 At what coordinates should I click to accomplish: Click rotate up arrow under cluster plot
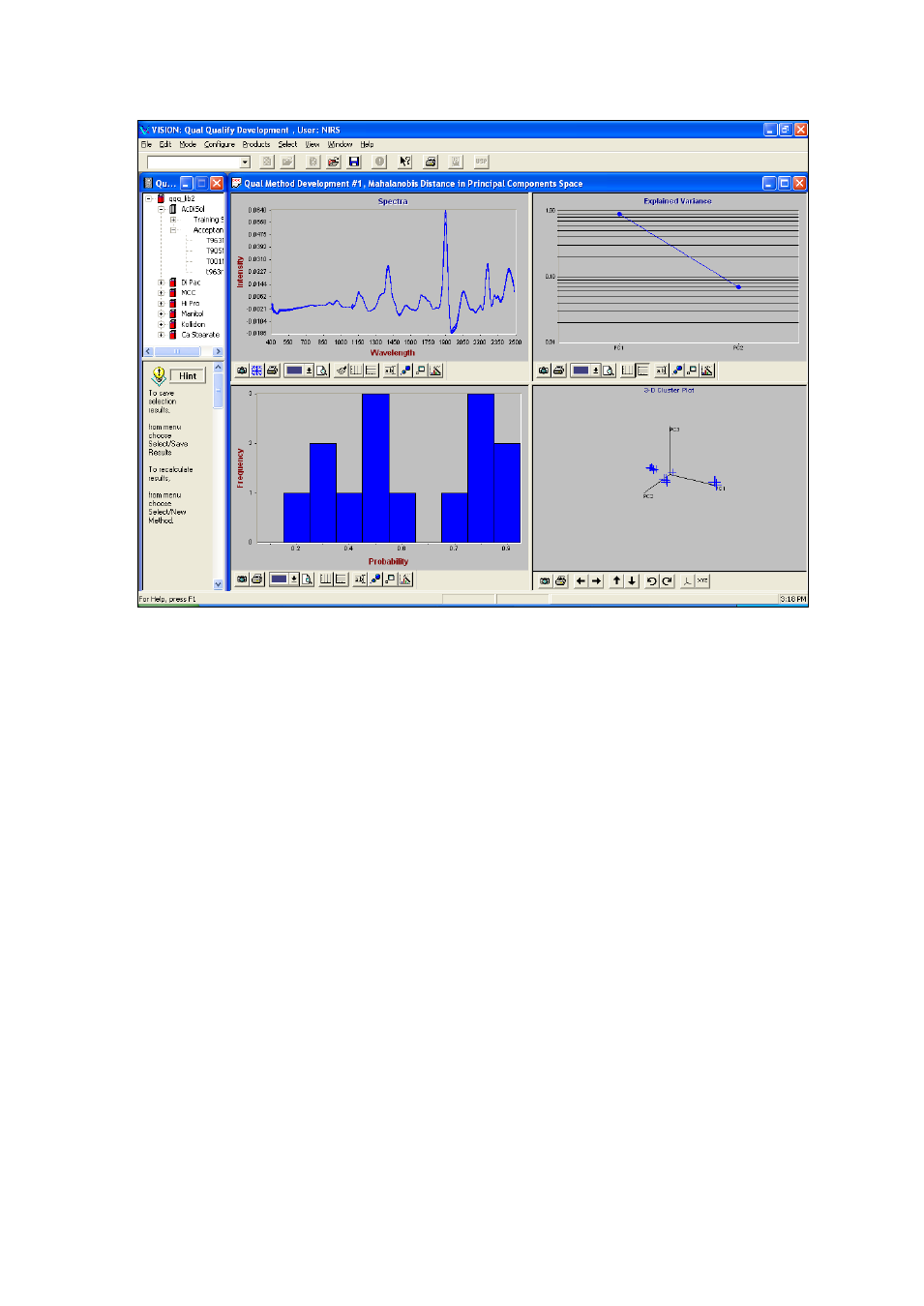pos(616,581)
